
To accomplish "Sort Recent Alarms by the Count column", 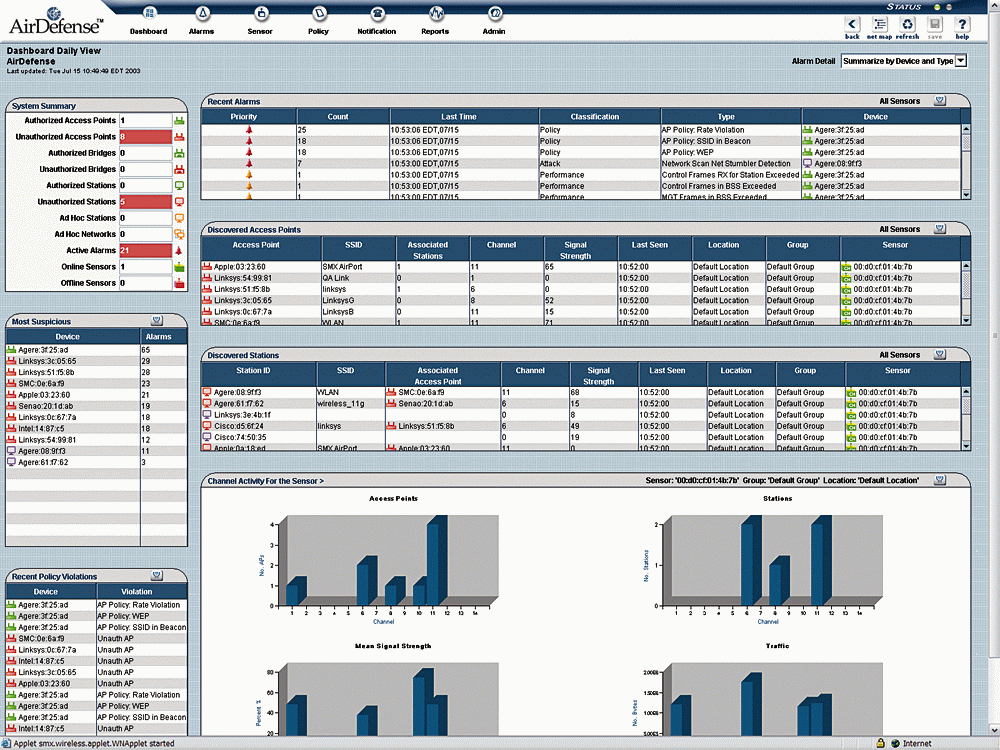I will [338, 117].
